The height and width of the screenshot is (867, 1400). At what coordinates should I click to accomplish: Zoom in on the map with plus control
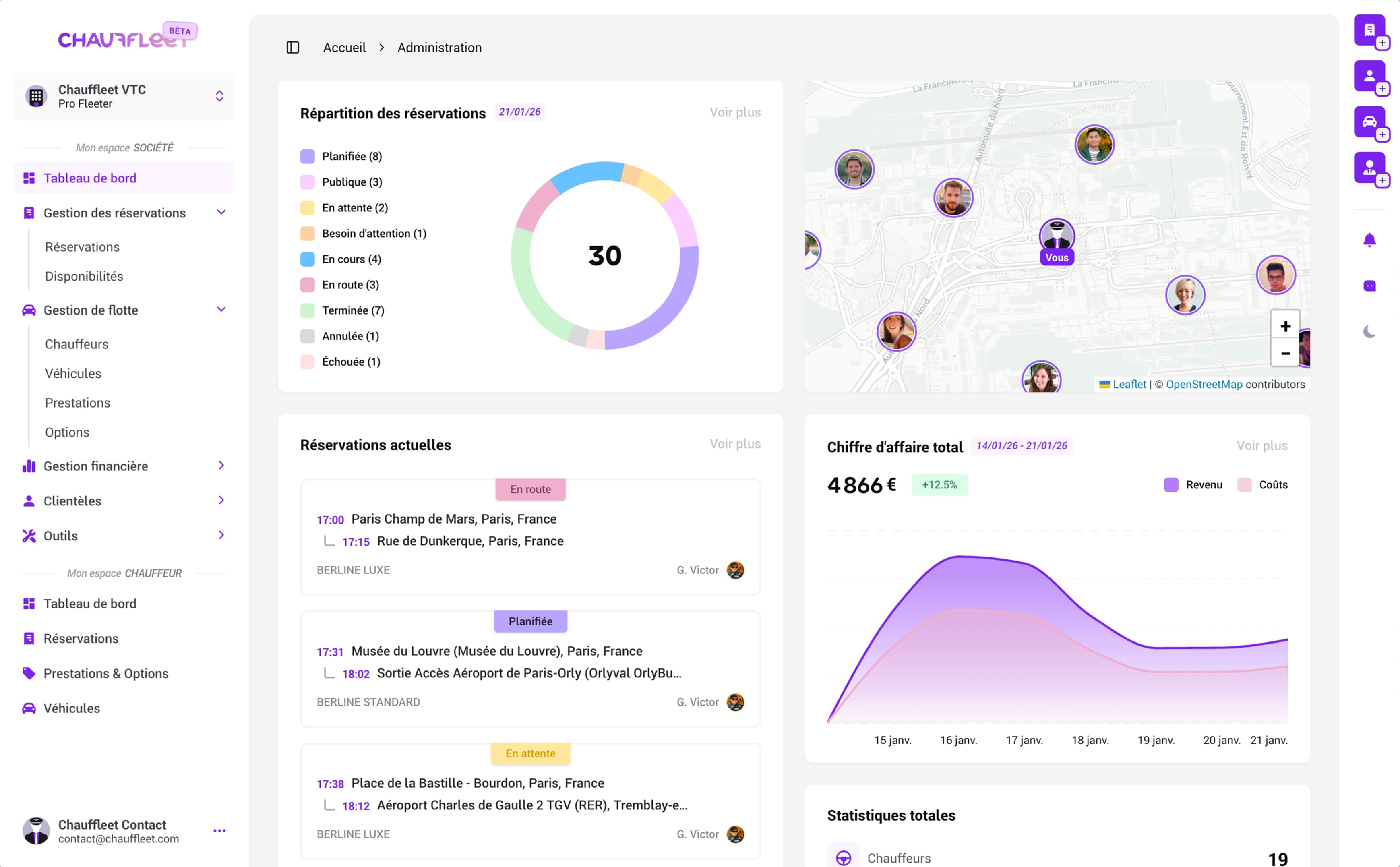(1285, 326)
